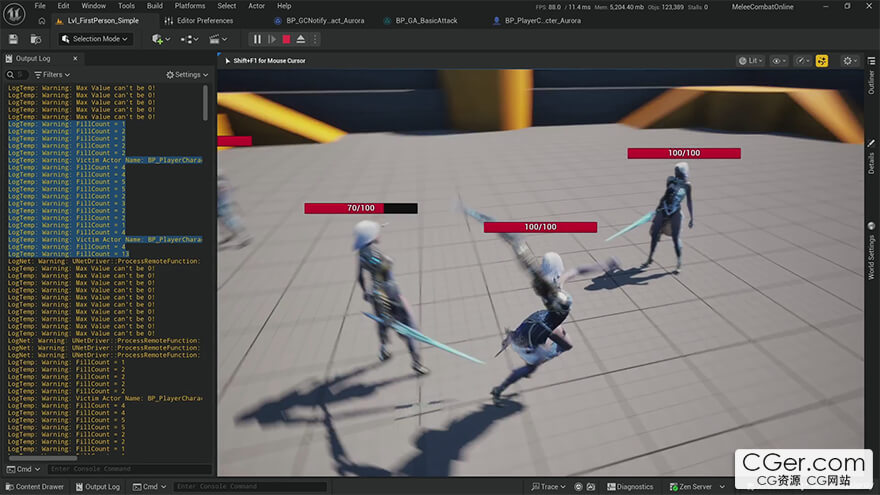Open the Build menu
The height and width of the screenshot is (495, 880).
coord(155,6)
